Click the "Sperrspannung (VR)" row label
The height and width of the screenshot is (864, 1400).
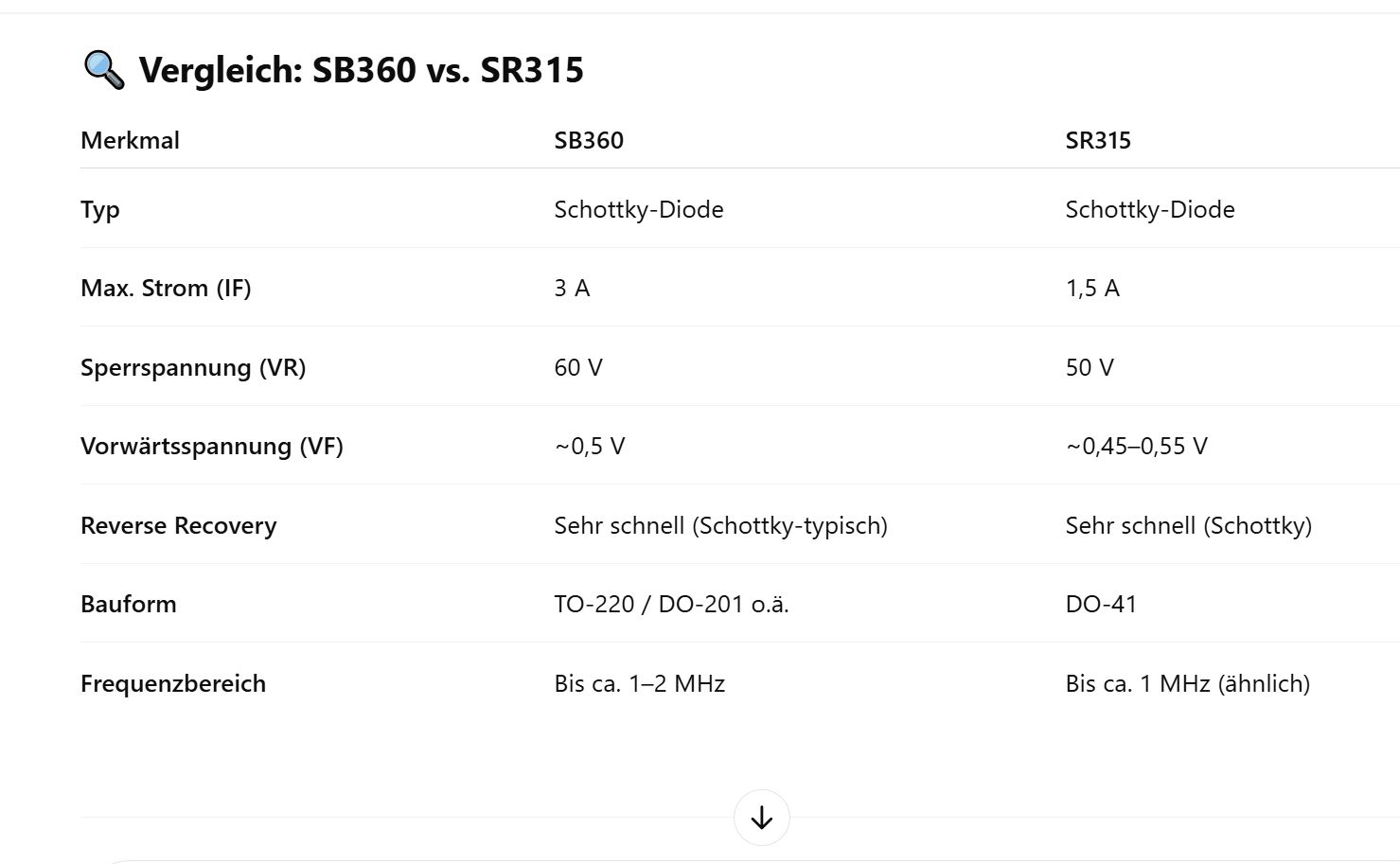coord(193,368)
